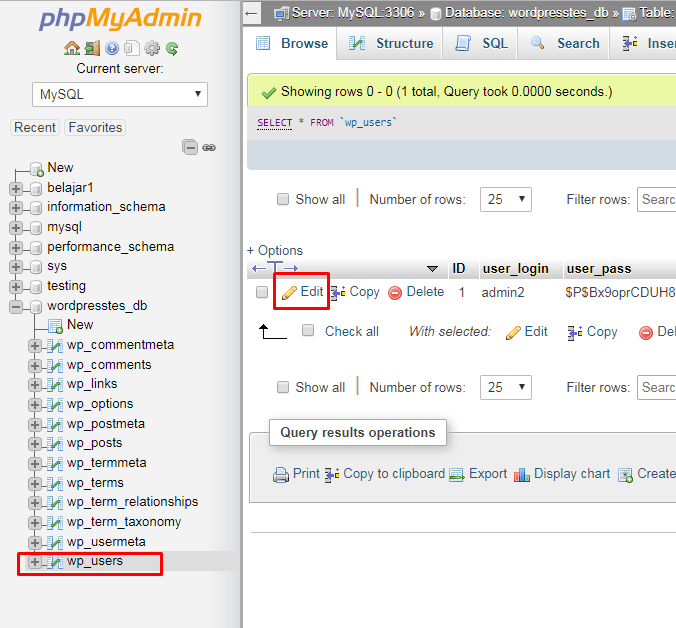Click the New database icon in tree

[x=37, y=169]
